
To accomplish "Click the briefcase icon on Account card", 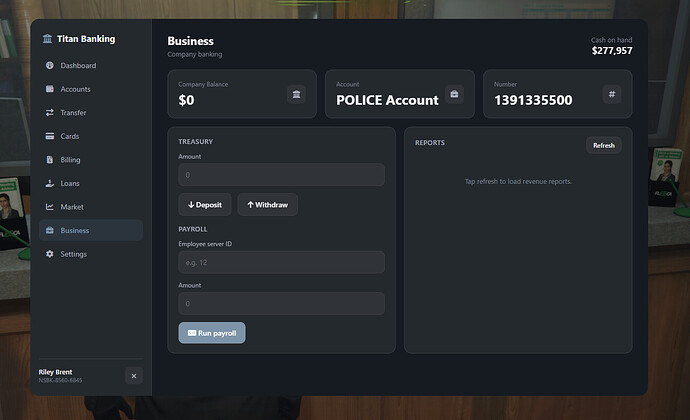I will pyautogui.click(x=454, y=94).
